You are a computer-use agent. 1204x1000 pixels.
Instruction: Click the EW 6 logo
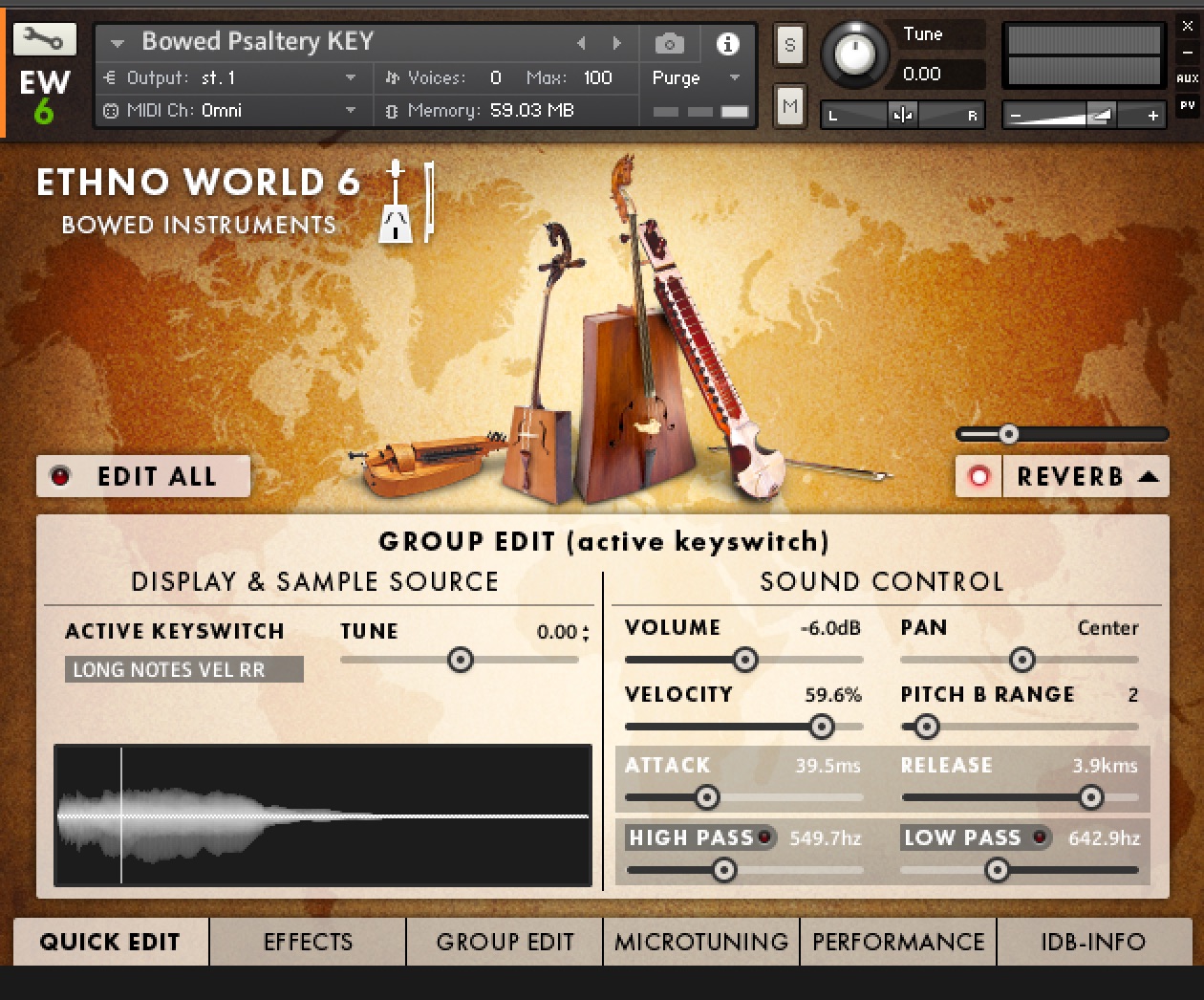pos(44,97)
